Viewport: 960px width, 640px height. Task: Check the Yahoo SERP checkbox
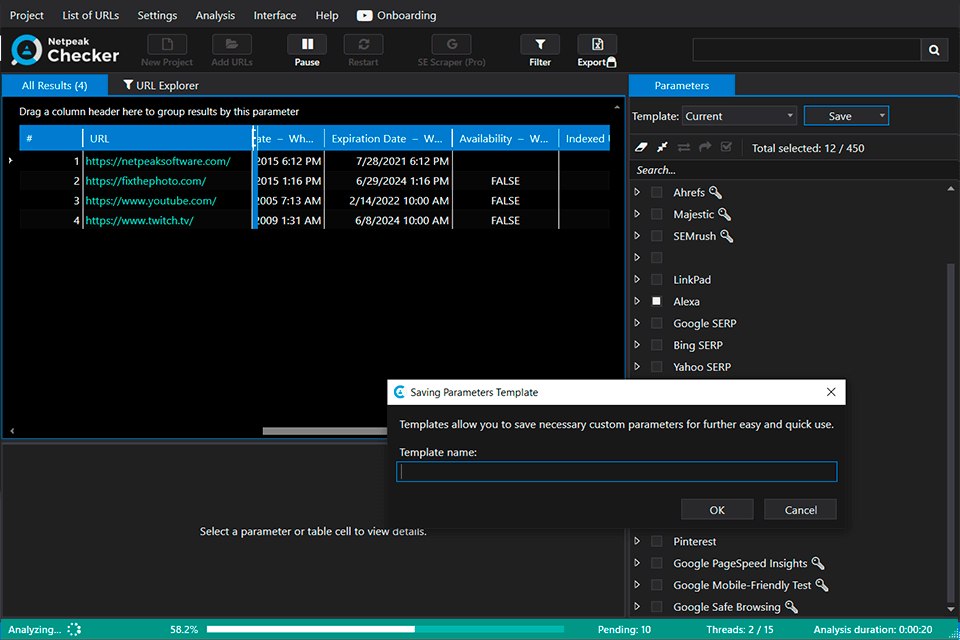[657, 367]
